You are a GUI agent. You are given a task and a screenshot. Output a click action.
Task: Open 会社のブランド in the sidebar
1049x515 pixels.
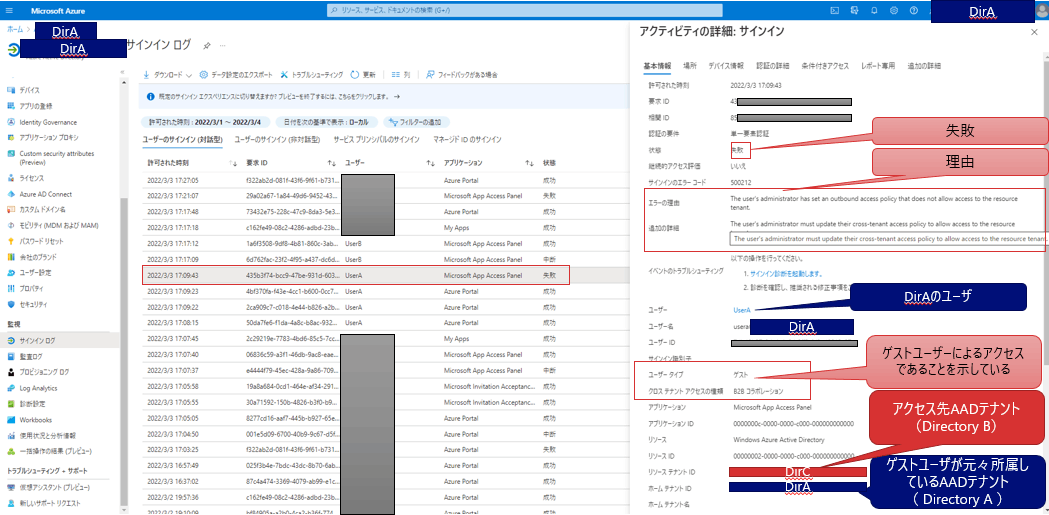[37, 257]
